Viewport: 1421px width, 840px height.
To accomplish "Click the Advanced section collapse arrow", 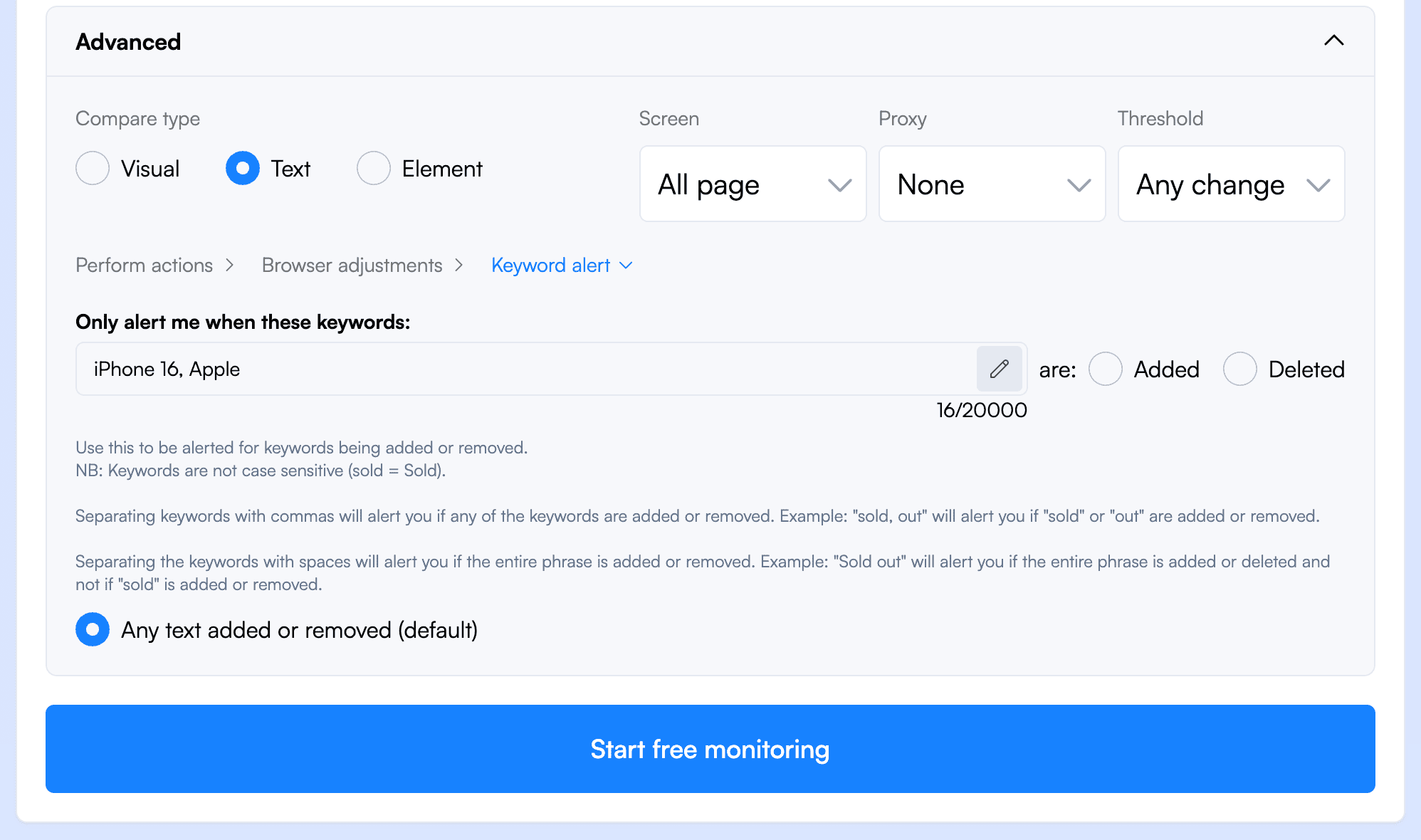I will tap(1334, 41).
